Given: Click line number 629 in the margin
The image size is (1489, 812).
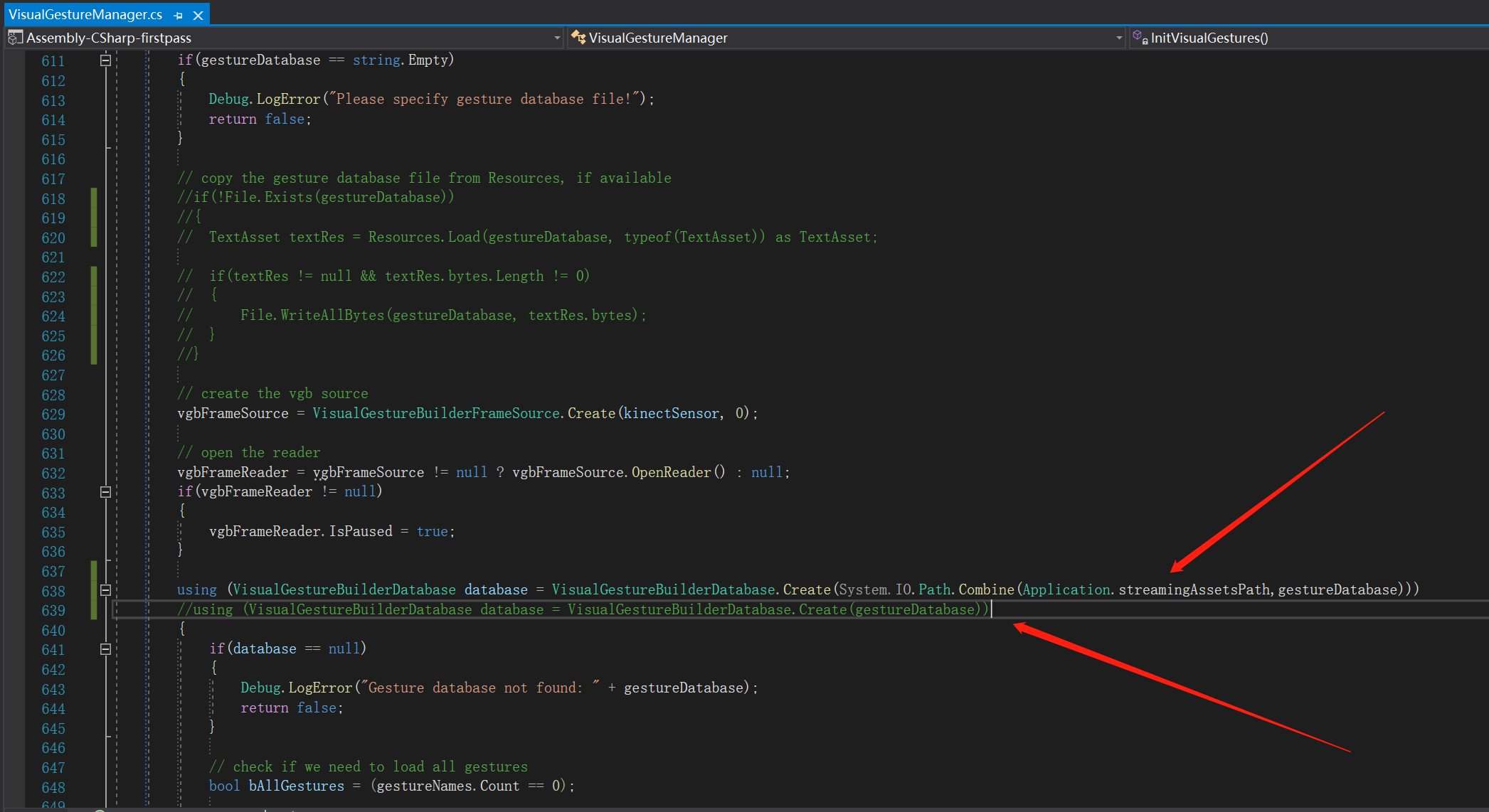Looking at the screenshot, I should tap(53, 414).
